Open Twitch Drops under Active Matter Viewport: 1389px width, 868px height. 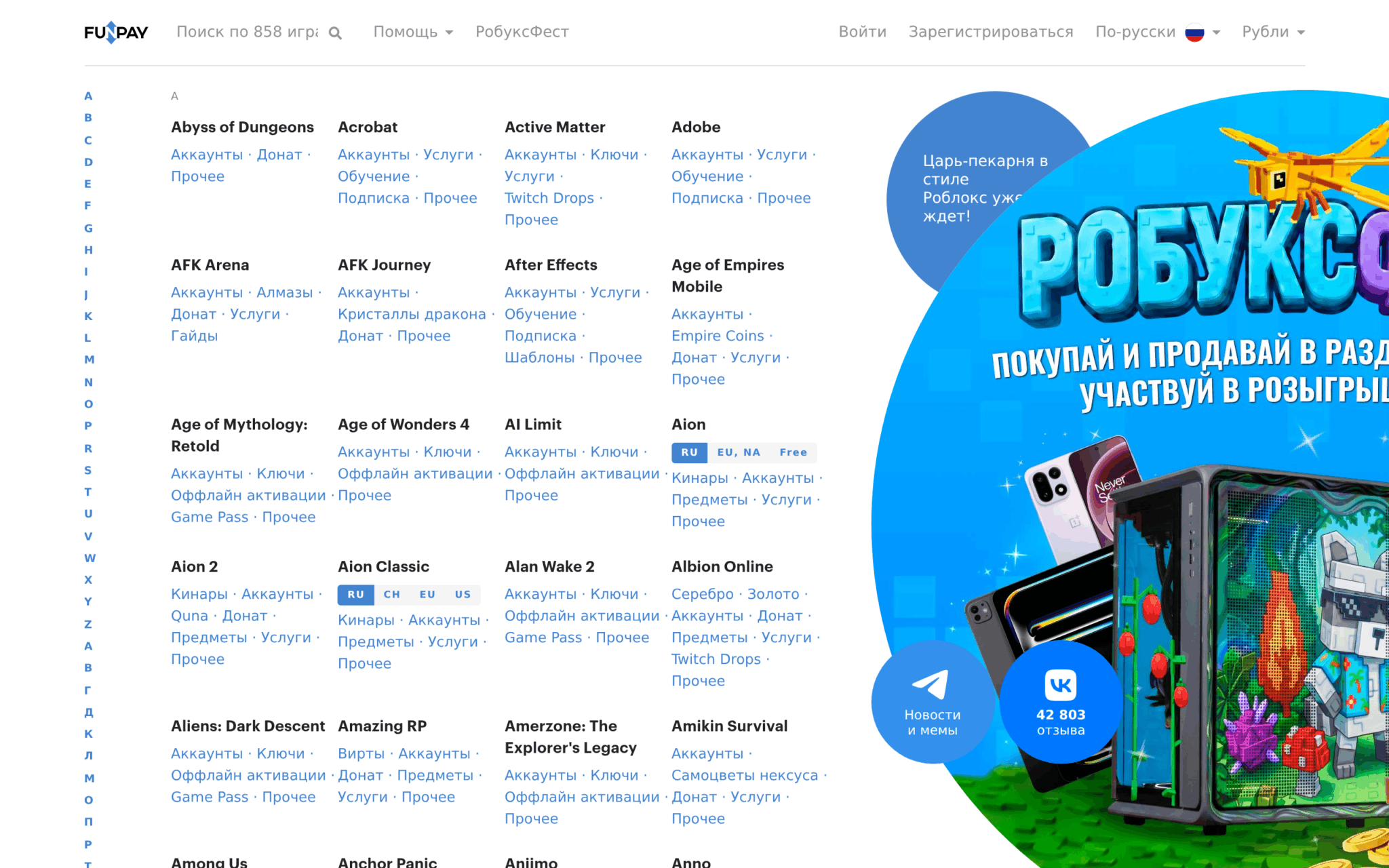[x=549, y=198]
